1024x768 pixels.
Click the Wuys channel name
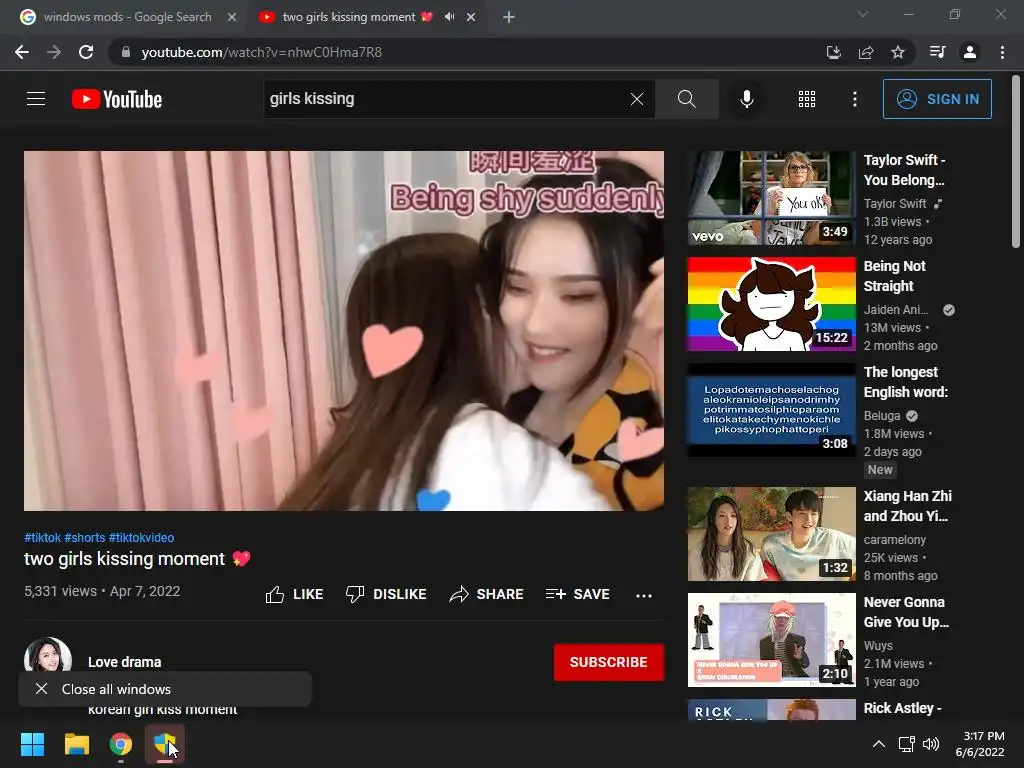point(878,646)
